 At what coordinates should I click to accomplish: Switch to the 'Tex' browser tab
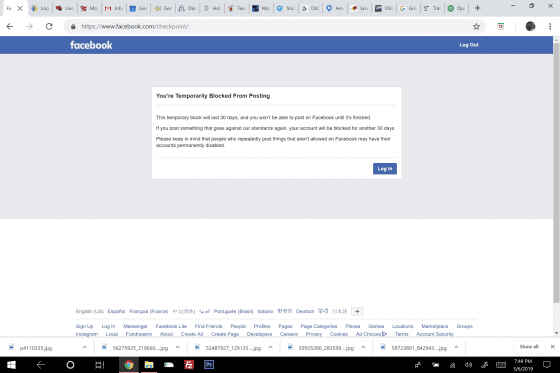coord(236,8)
